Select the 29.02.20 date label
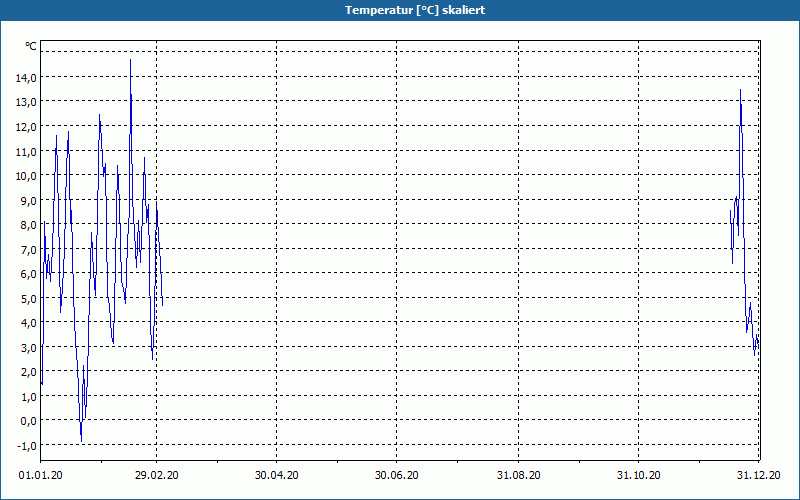 159,475
